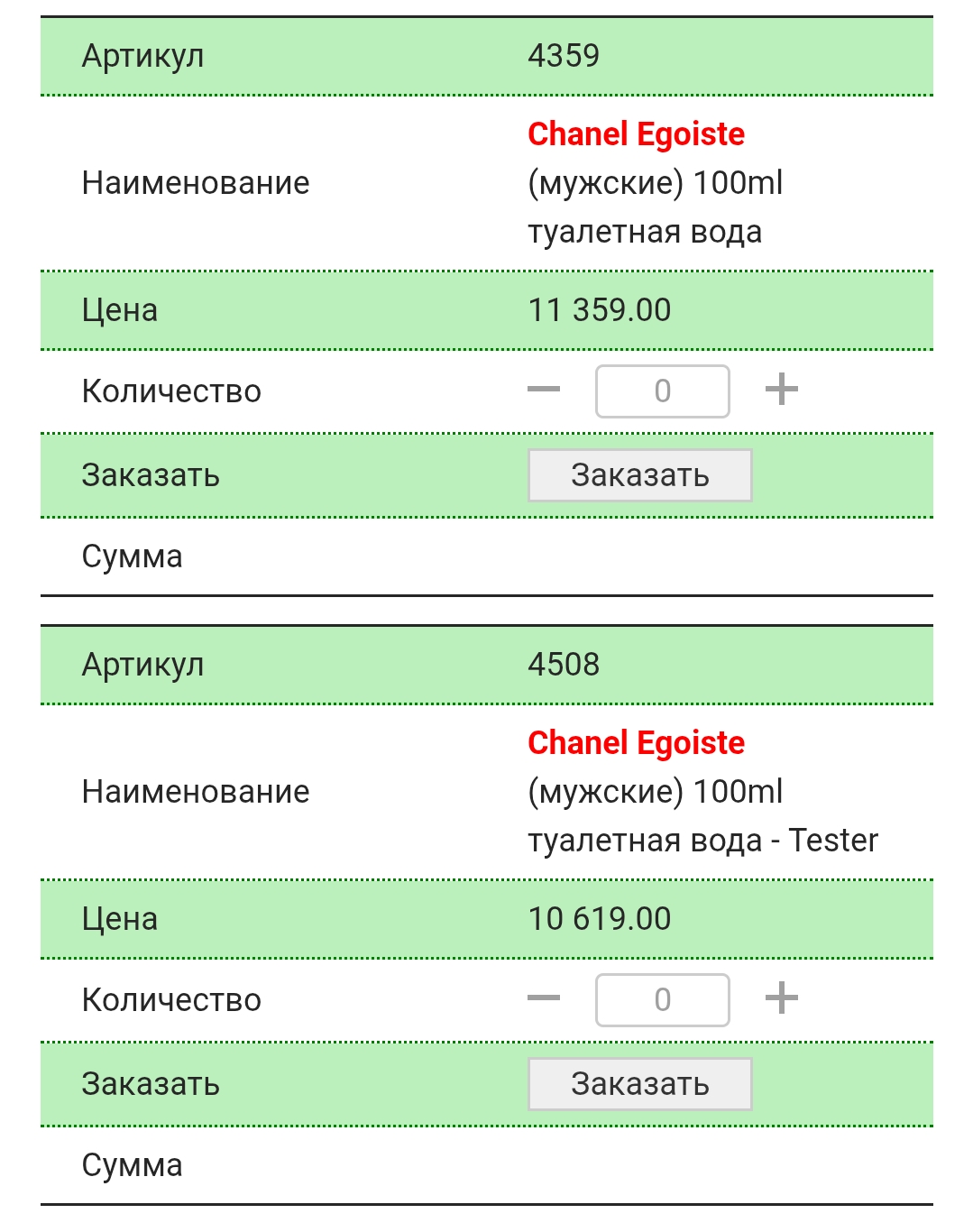Click the Цена label beside 11 359.00

(120, 310)
